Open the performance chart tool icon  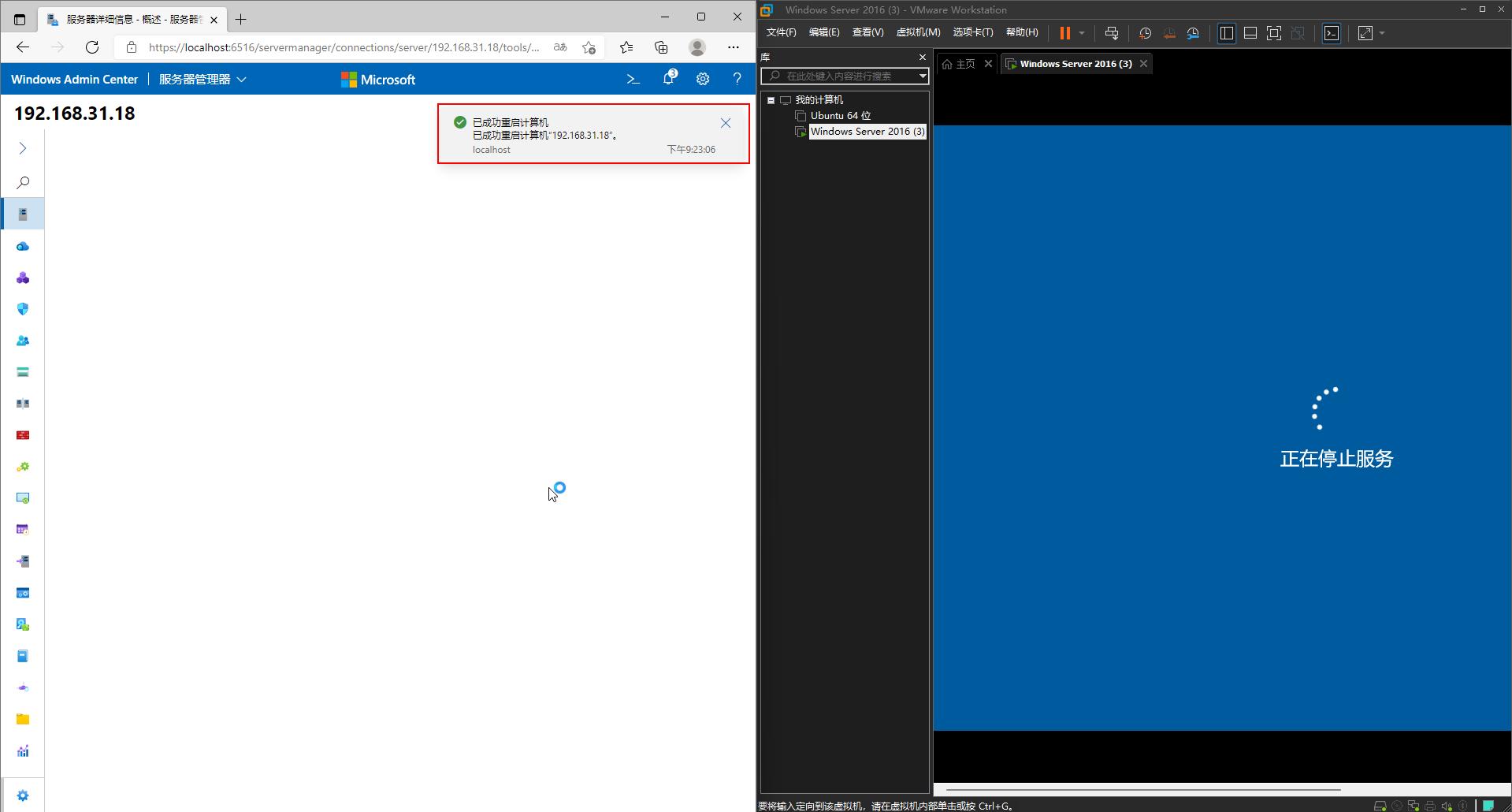coord(23,751)
